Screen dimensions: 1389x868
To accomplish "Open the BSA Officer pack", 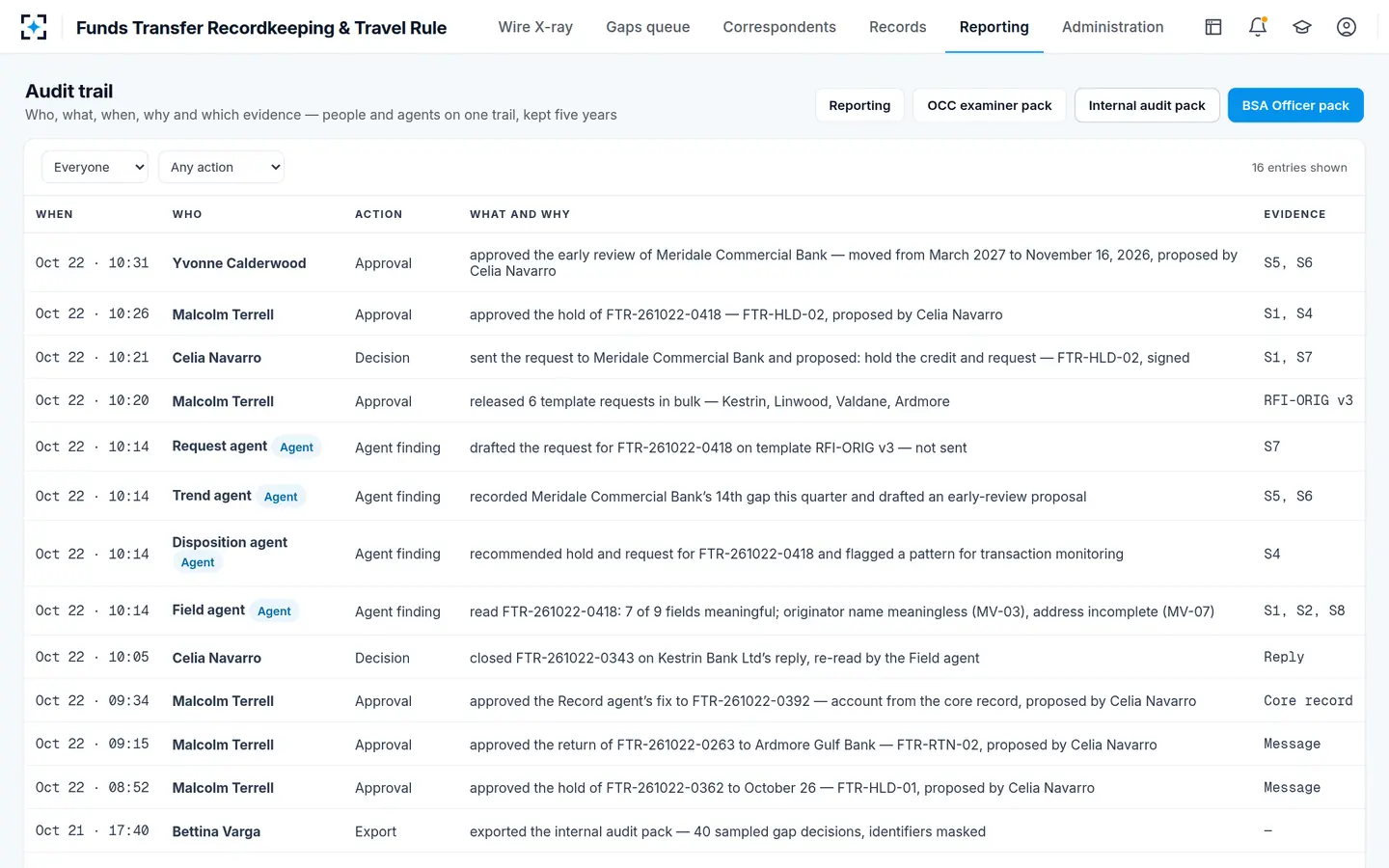I will (x=1295, y=105).
